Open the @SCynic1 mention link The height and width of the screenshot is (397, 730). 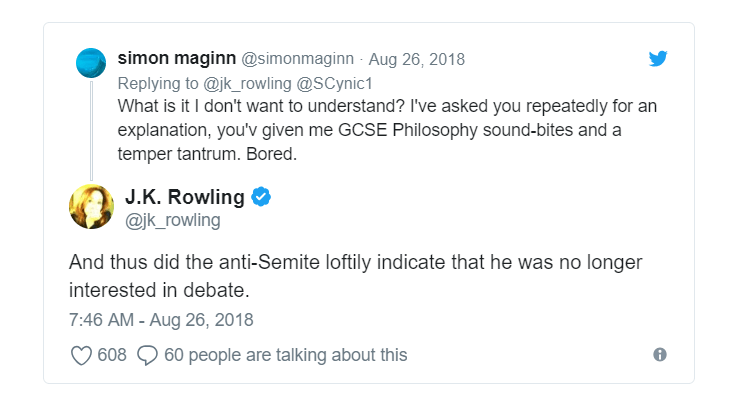334,83
